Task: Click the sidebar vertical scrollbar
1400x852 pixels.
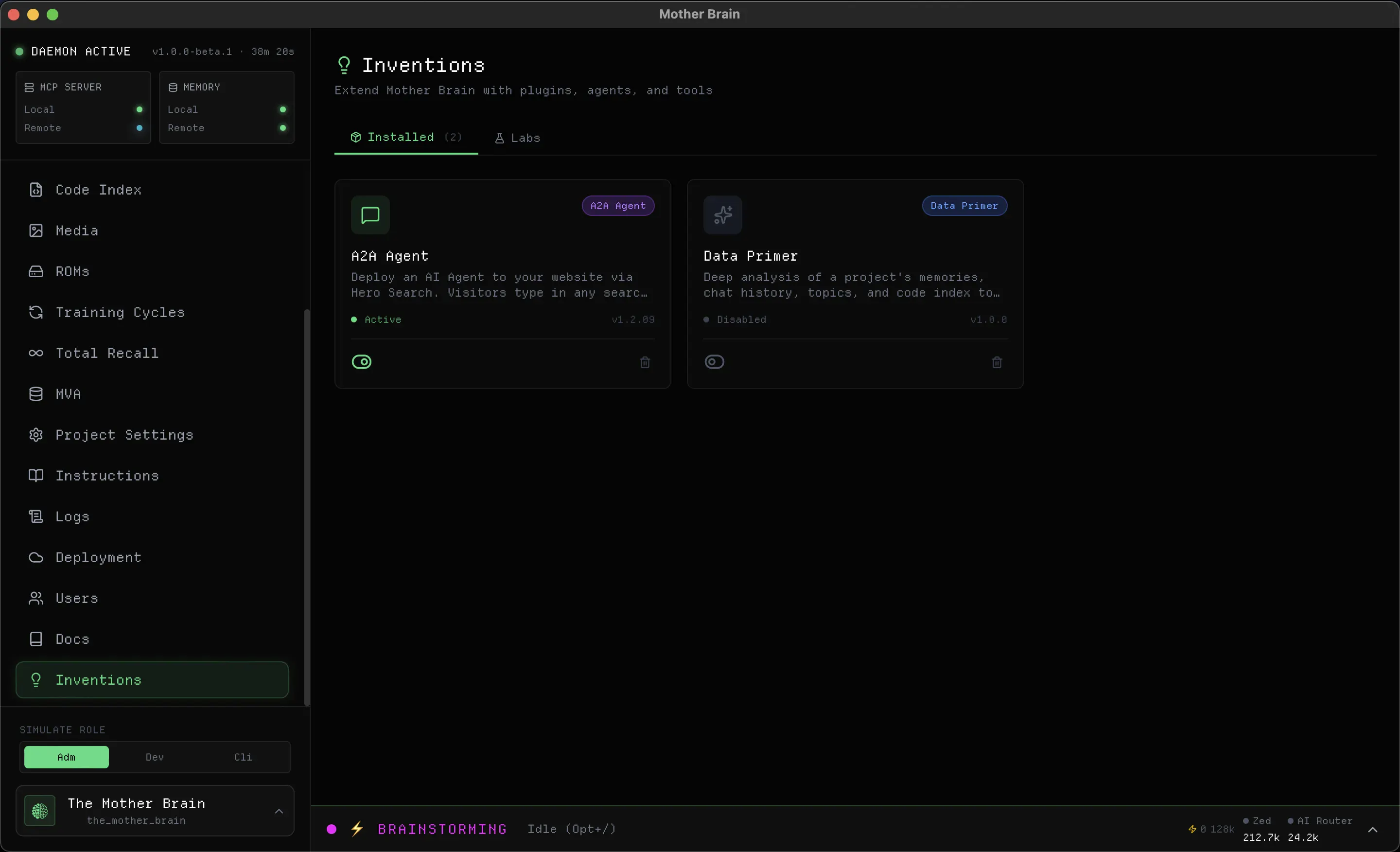Action: pos(307,508)
